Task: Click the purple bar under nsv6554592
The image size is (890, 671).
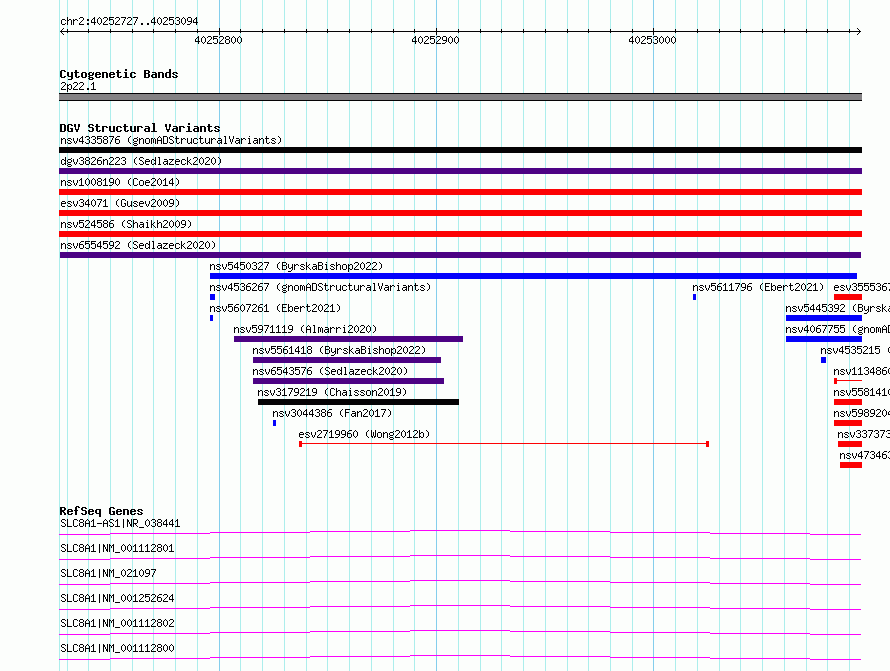Action: point(460,255)
